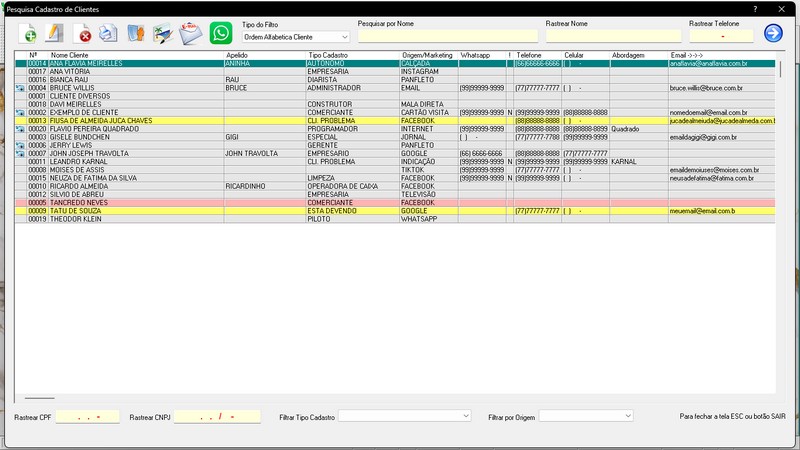Click the edit client pencil icon
The height and width of the screenshot is (450, 800).
pyautogui.click(x=54, y=33)
